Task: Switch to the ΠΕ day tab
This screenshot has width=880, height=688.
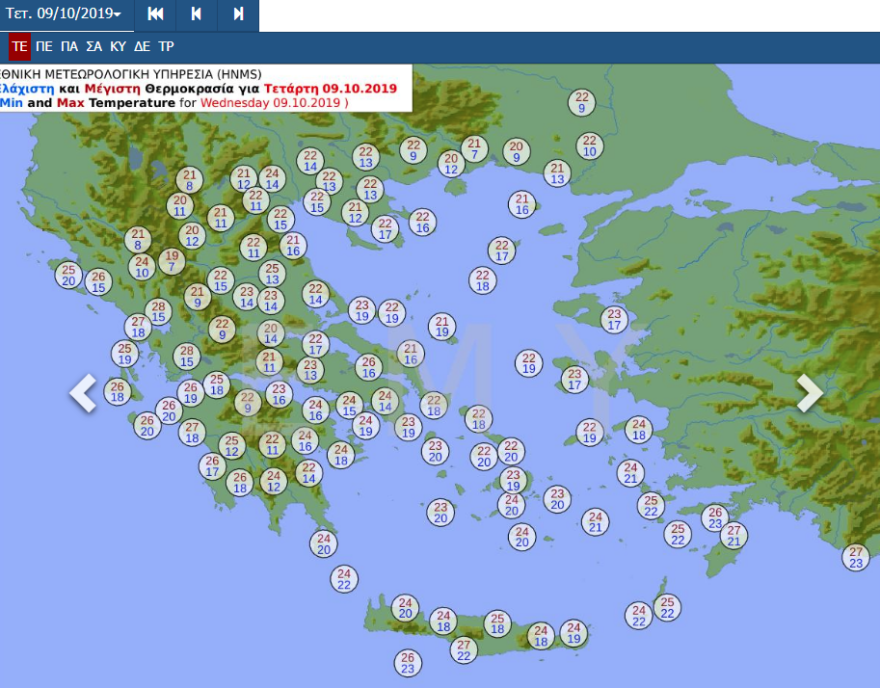Action: pos(44,47)
